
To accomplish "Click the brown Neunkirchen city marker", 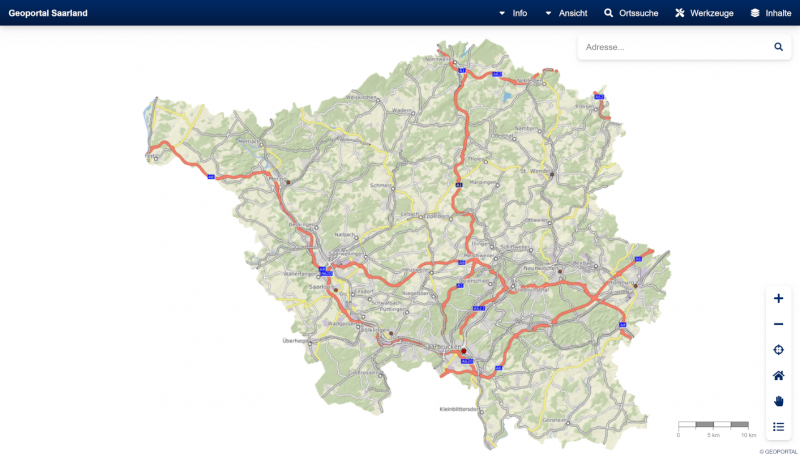I will (x=560, y=271).
